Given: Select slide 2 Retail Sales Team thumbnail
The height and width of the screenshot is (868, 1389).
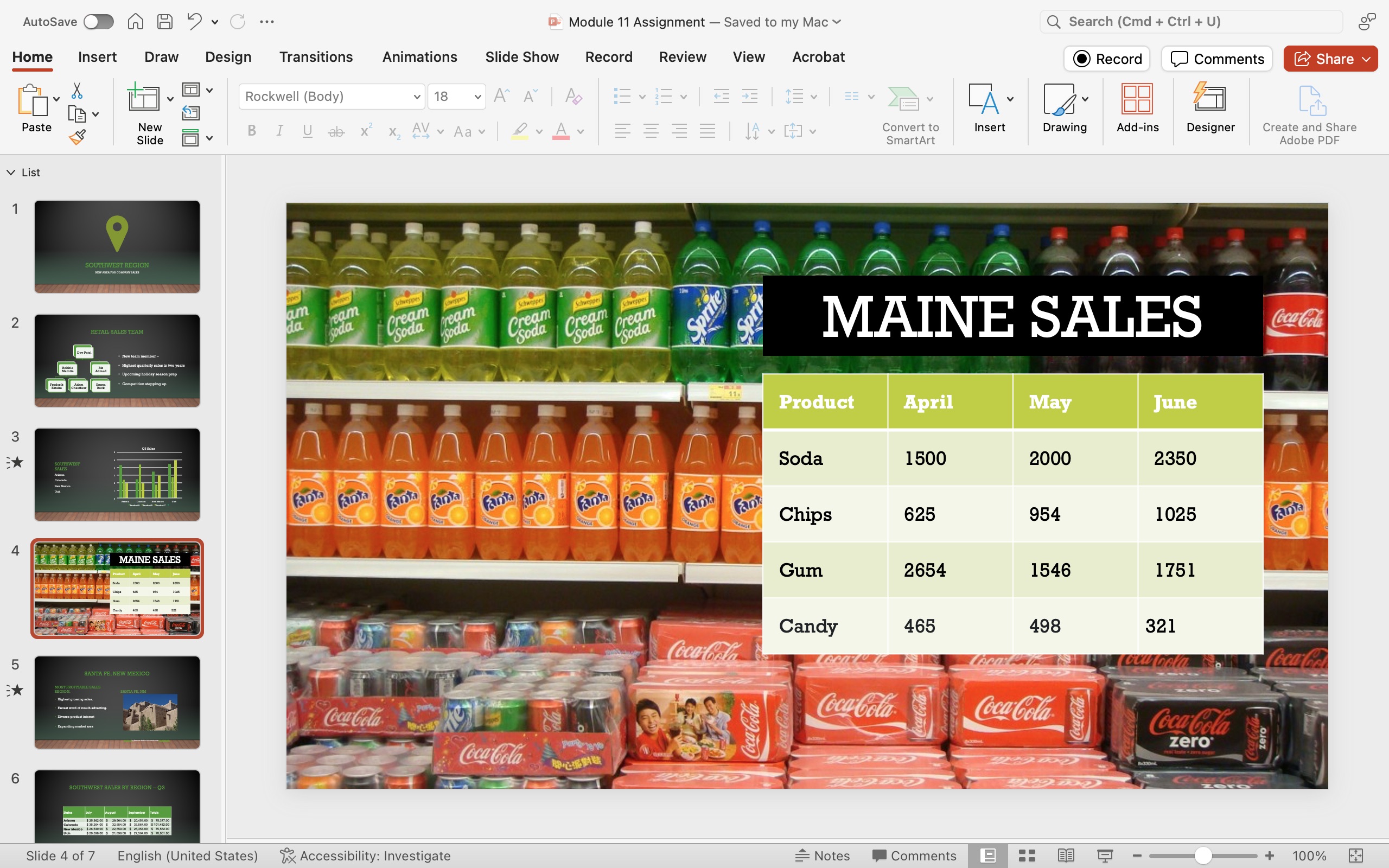Looking at the screenshot, I should pos(117,361).
